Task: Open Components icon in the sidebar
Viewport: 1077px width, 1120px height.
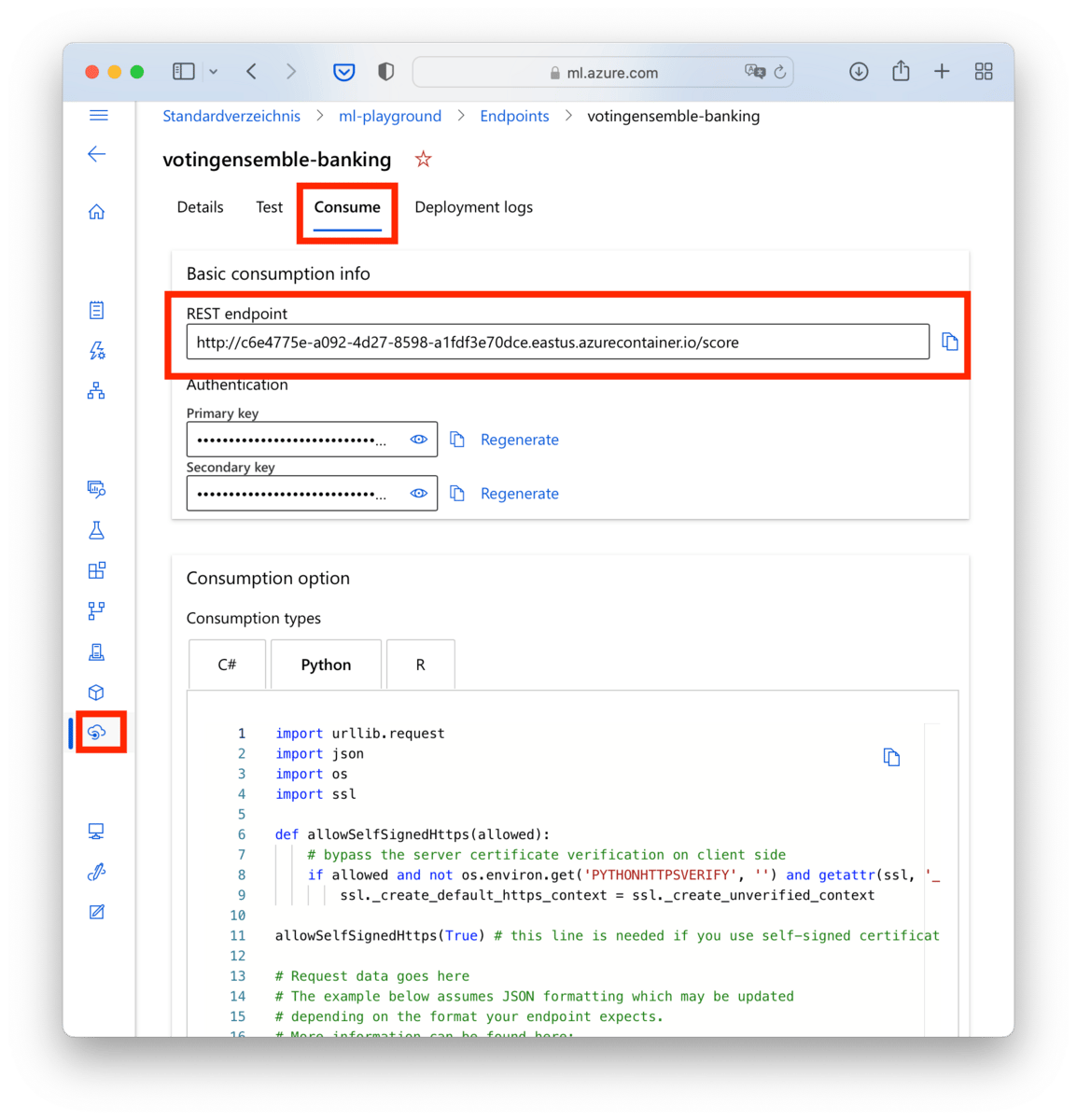Action: click(97, 570)
